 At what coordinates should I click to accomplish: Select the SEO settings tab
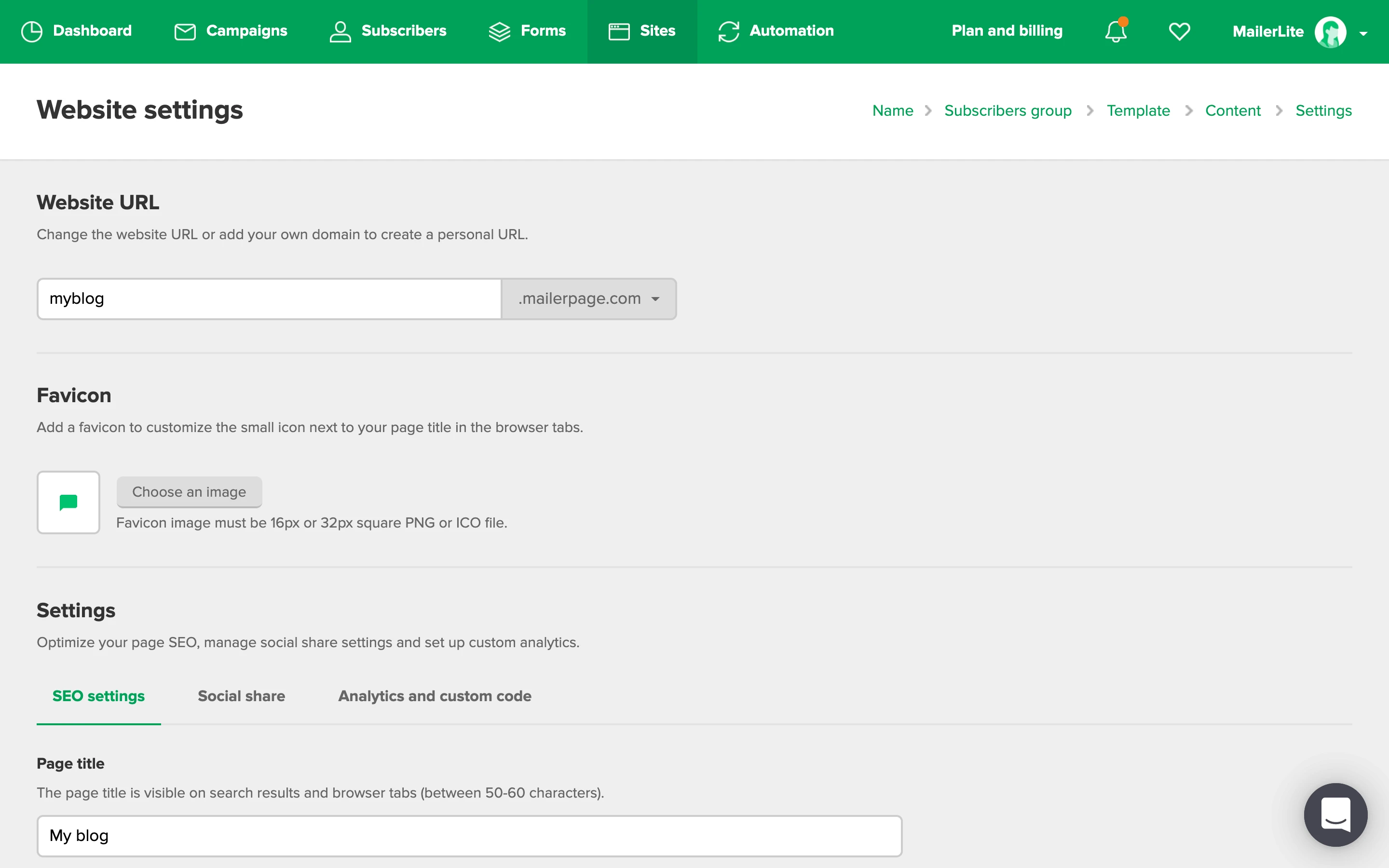[99, 696]
